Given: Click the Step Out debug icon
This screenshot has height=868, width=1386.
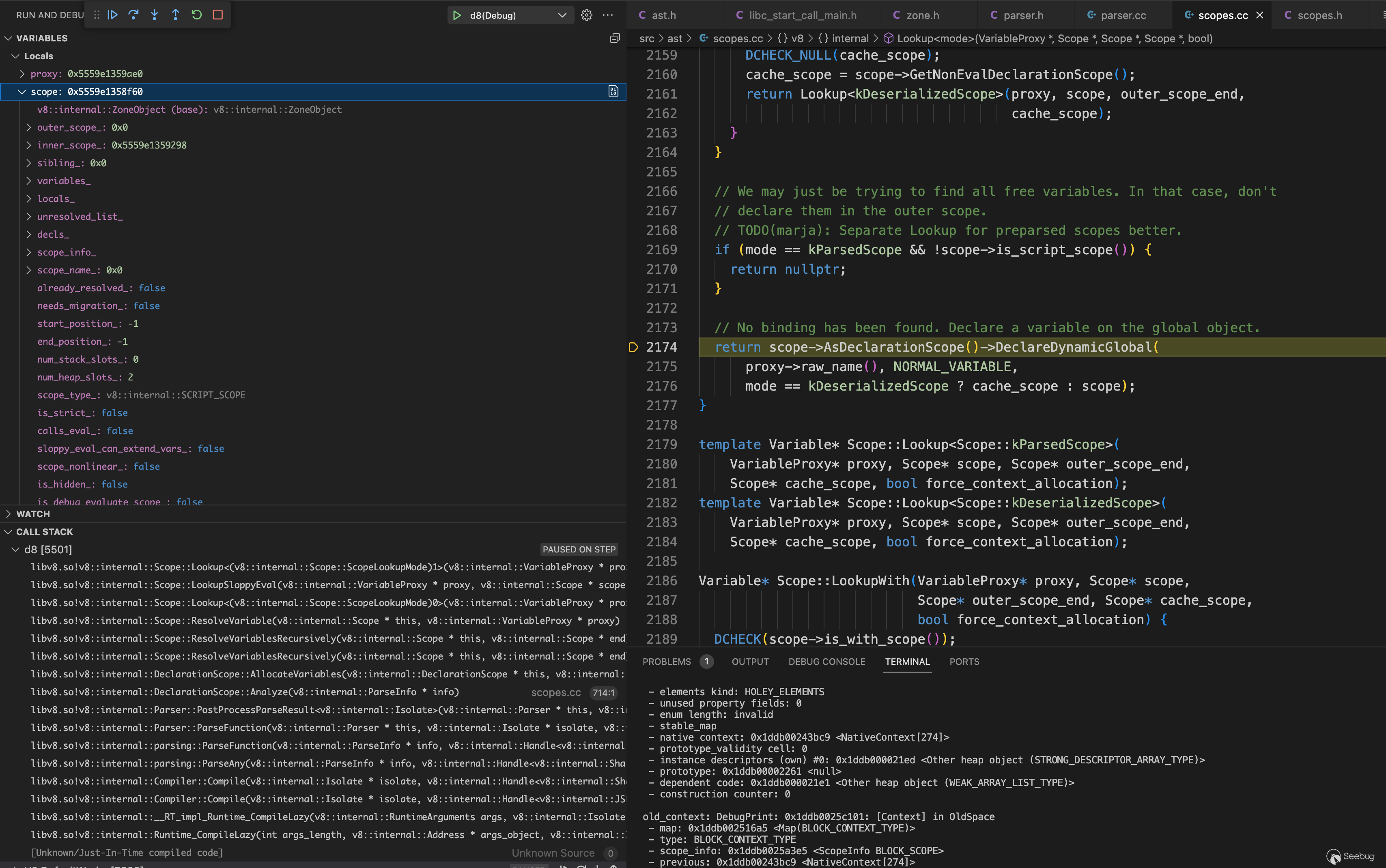Looking at the screenshot, I should (x=176, y=15).
